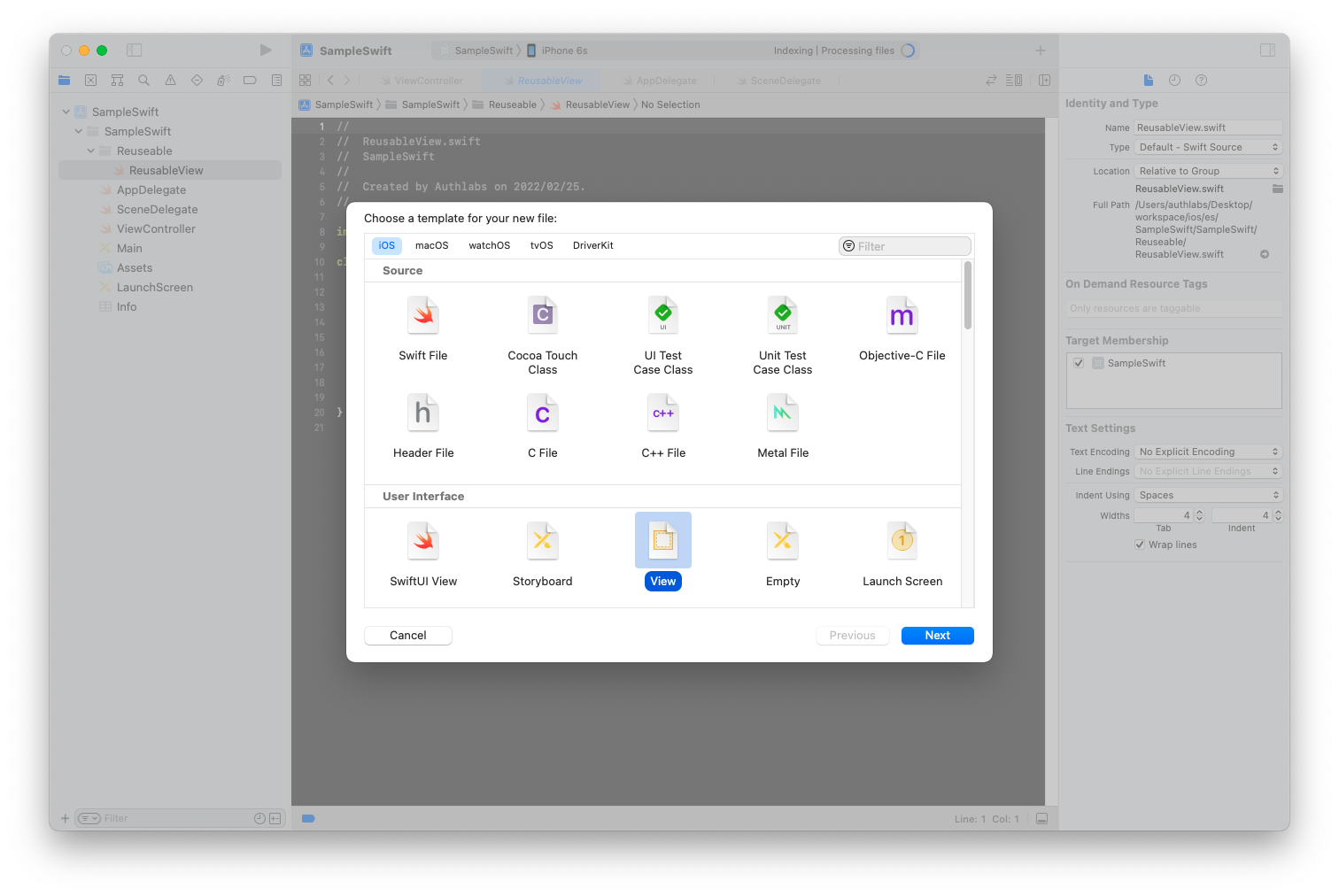The width and height of the screenshot is (1339, 896).
Task: Choose the Objective-C File template
Action: click(902, 329)
